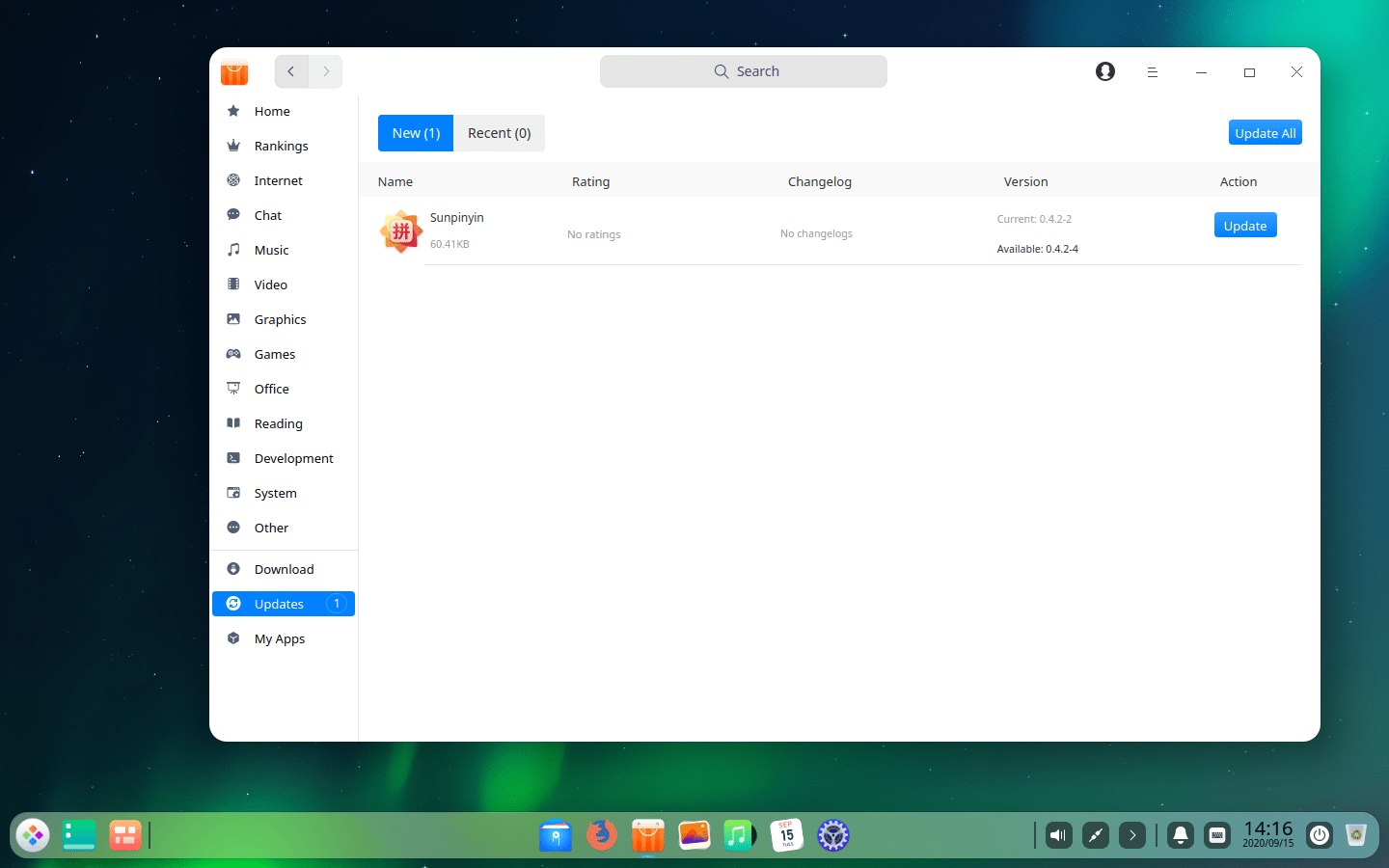The height and width of the screenshot is (868, 1389).
Task: Click the back navigation arrow
Action: 291,71
